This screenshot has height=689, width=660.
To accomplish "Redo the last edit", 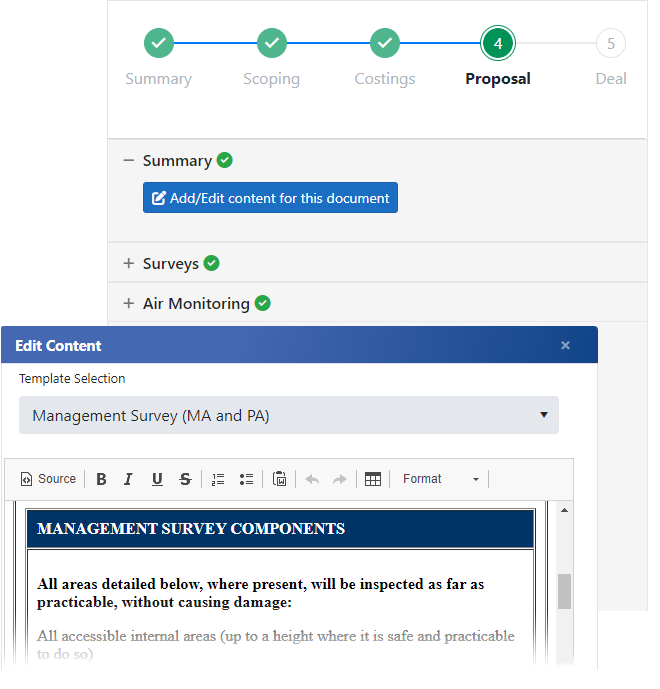I will pyautogui.click(x=340, y=479).
